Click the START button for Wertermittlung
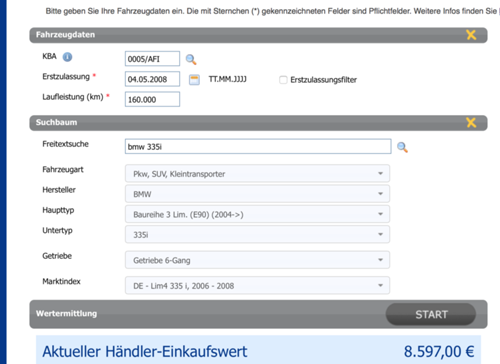This screenshot has width=500, height=364. 431,314
